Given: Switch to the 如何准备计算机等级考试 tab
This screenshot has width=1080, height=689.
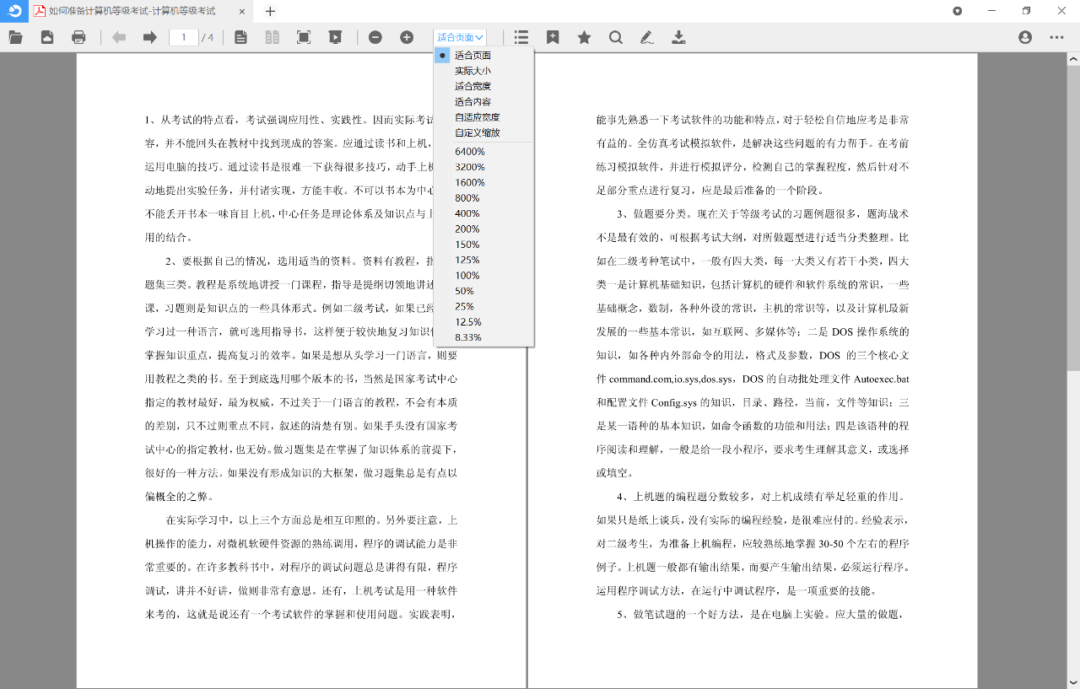Looking at the screenshot, I should [132, 11].
